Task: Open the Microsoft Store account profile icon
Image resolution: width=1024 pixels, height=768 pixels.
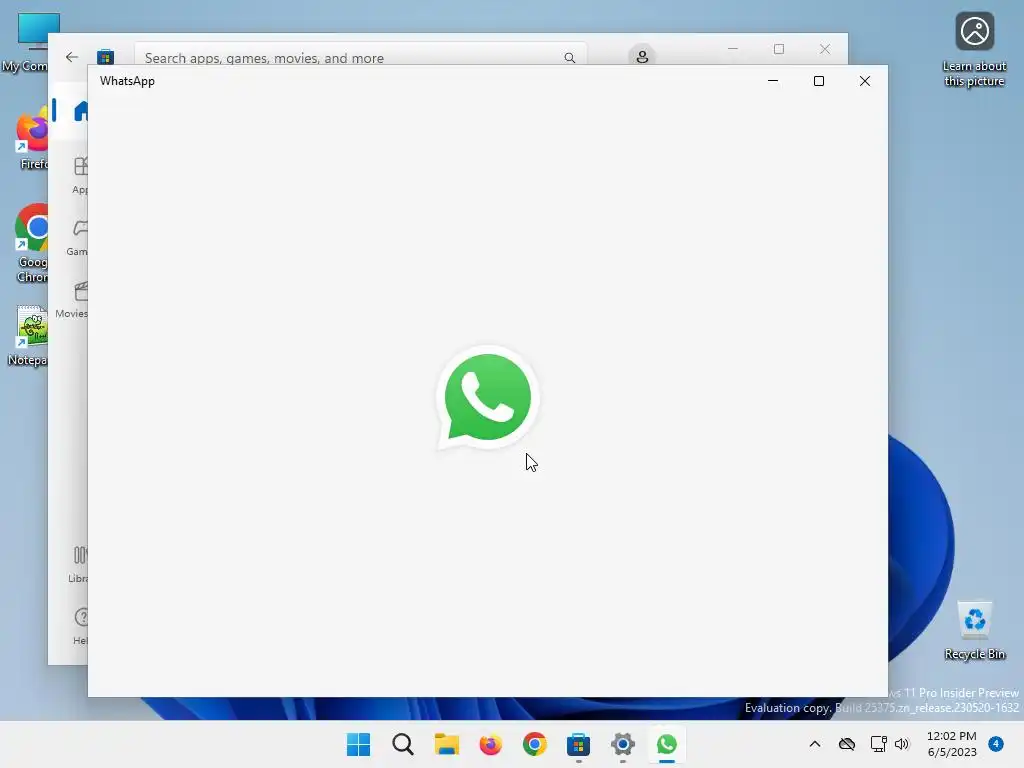Action: click(x=642, y=56)
